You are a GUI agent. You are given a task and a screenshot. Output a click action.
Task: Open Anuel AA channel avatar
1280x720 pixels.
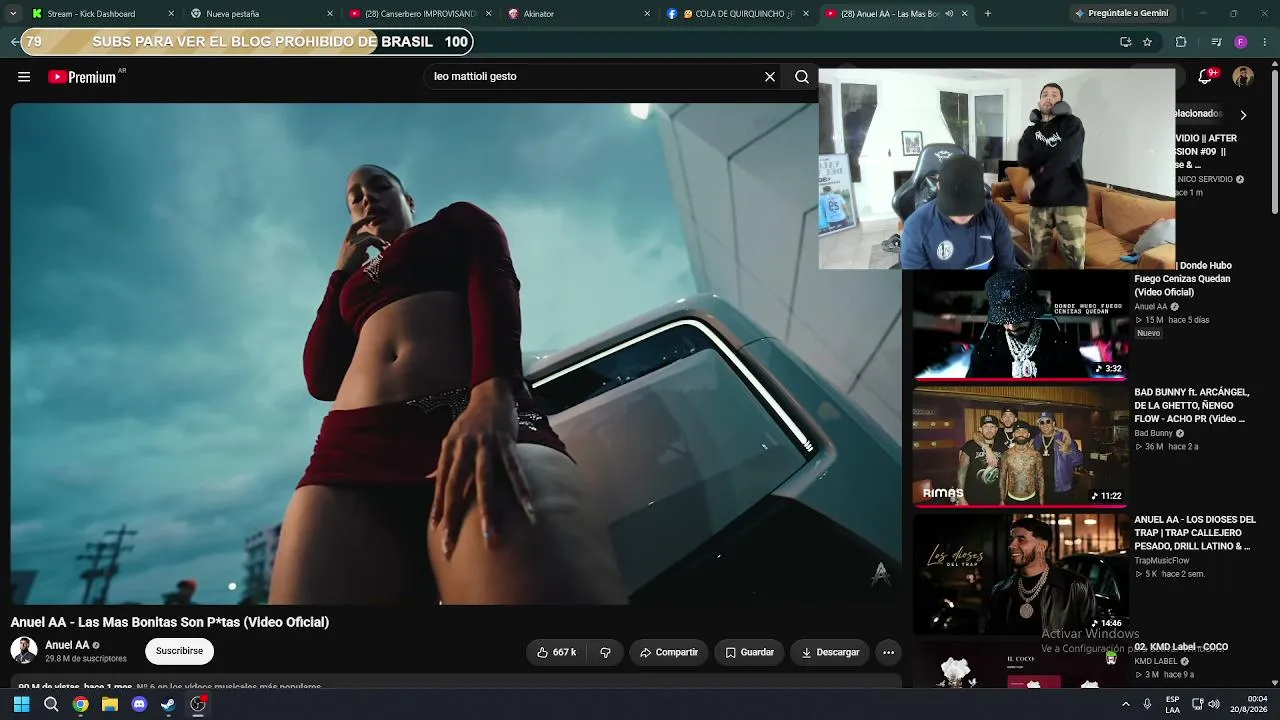(24, 651)
